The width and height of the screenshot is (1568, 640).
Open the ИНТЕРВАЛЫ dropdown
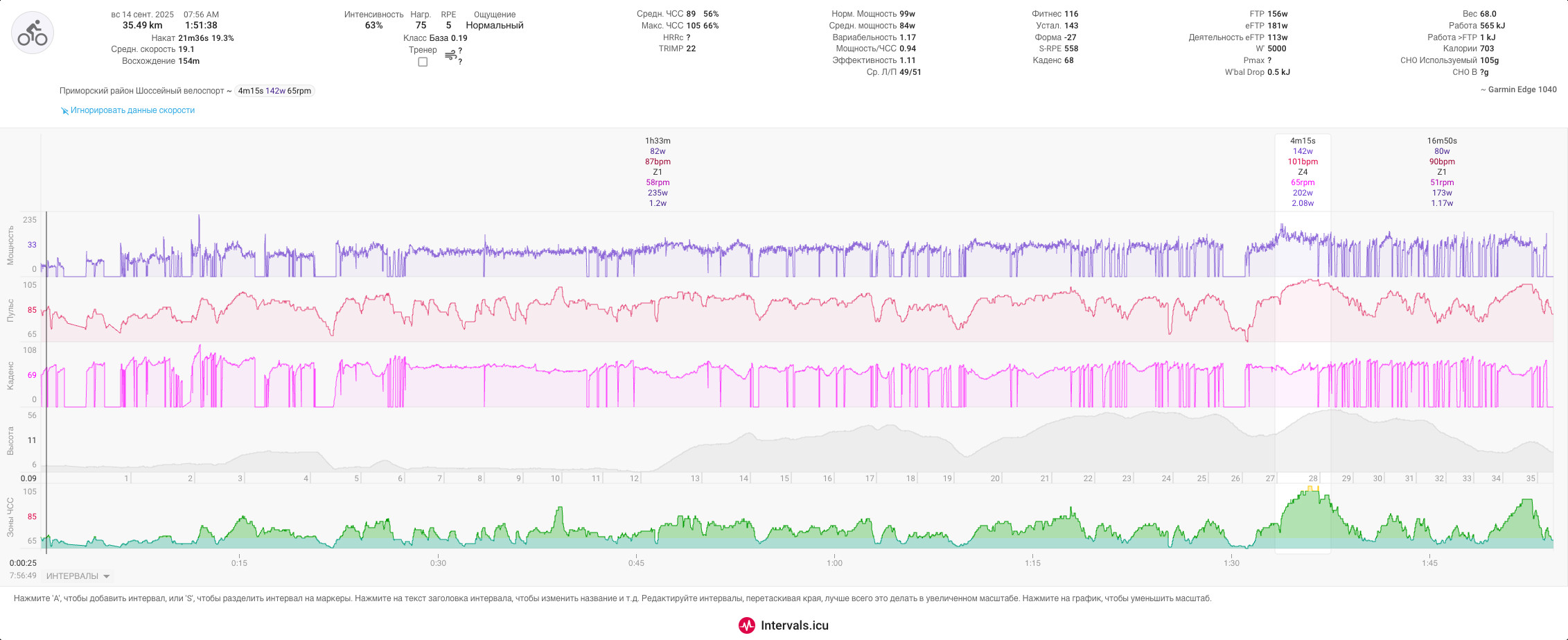pos(78,576)
